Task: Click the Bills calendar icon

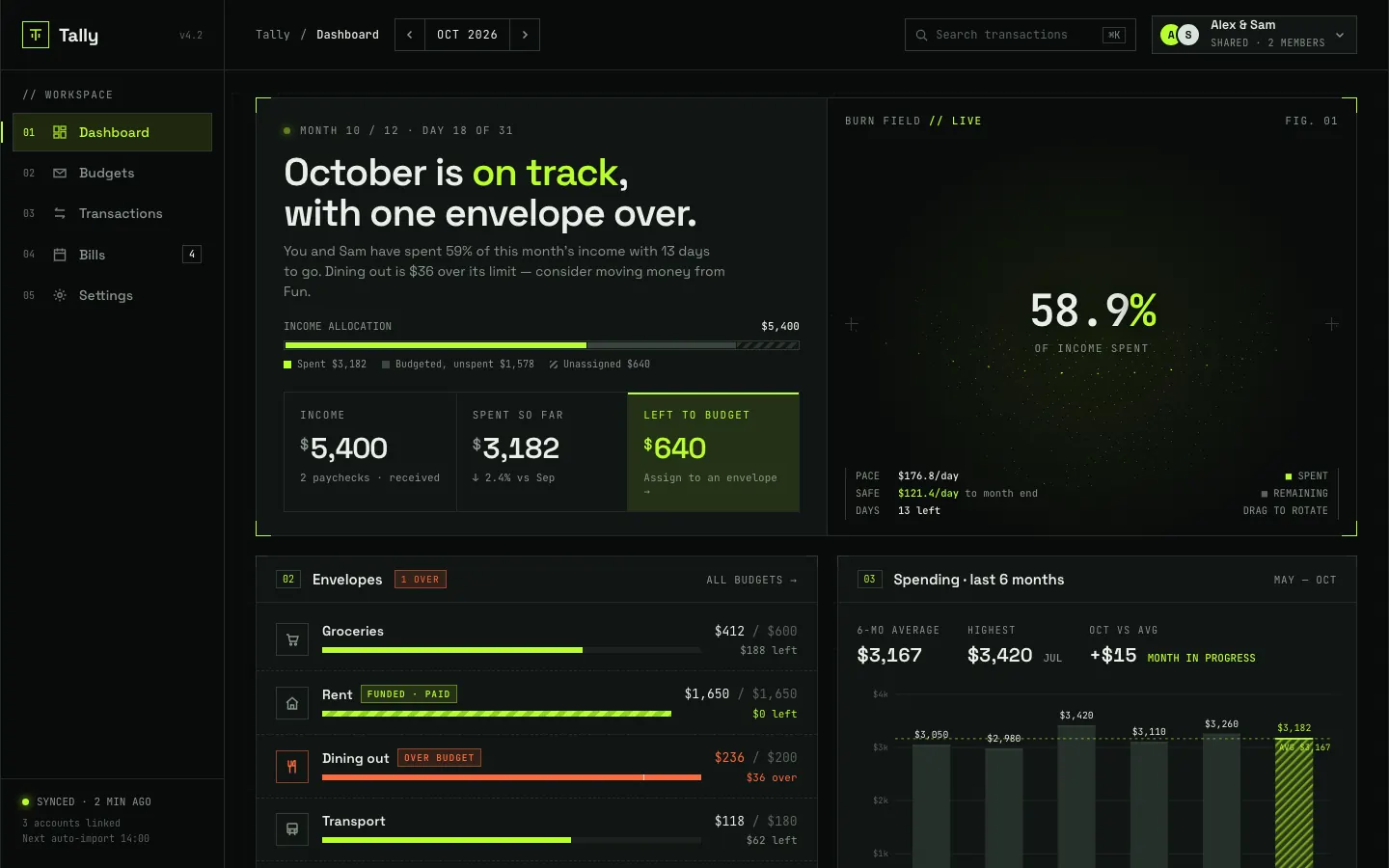Action: [x=60, y=255]
